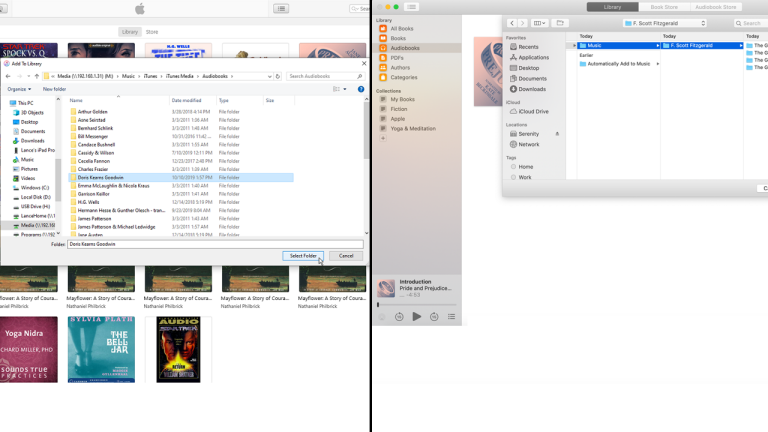This screenshot has height=432, width=768.
Task: Select Downloads in the Windows navigation tree
Action: click(x=32, y=141)
